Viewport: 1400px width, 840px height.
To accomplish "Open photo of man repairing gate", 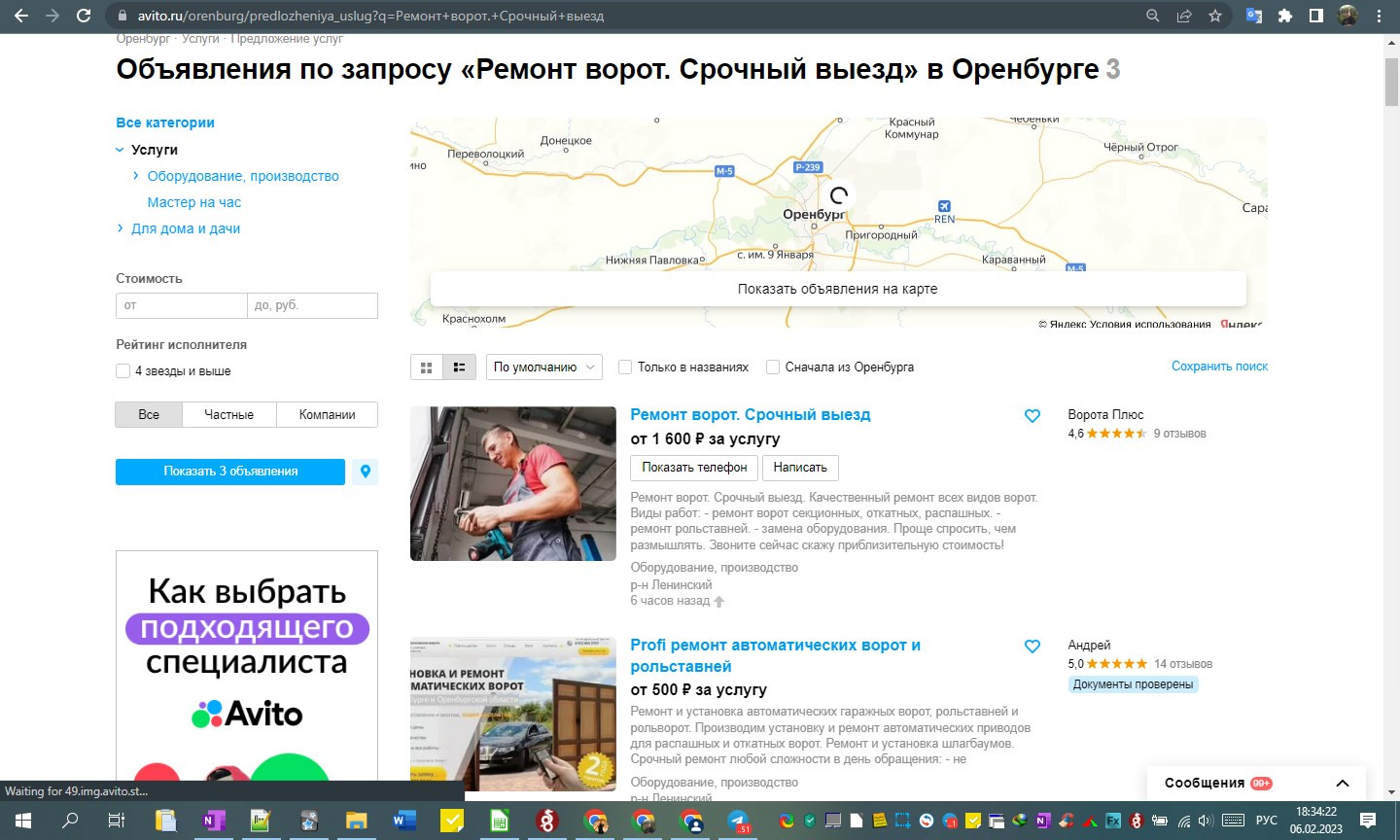I will [x=513, y=483].
